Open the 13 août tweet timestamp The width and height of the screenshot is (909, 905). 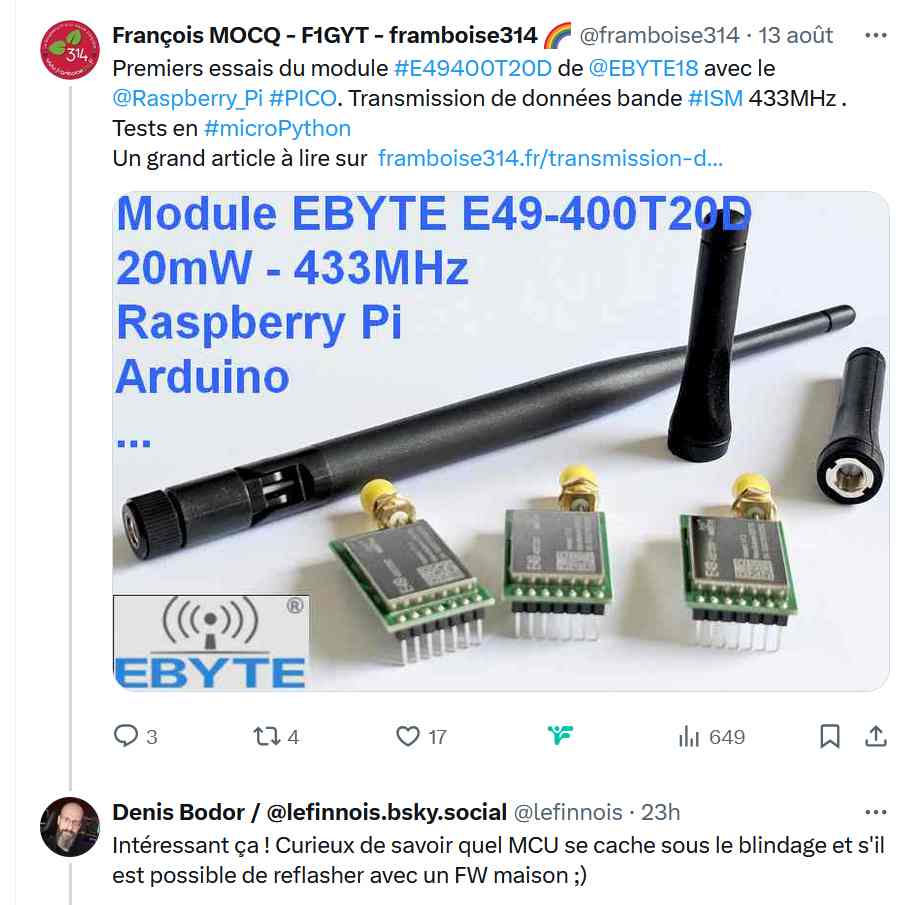tap(795, 35)
